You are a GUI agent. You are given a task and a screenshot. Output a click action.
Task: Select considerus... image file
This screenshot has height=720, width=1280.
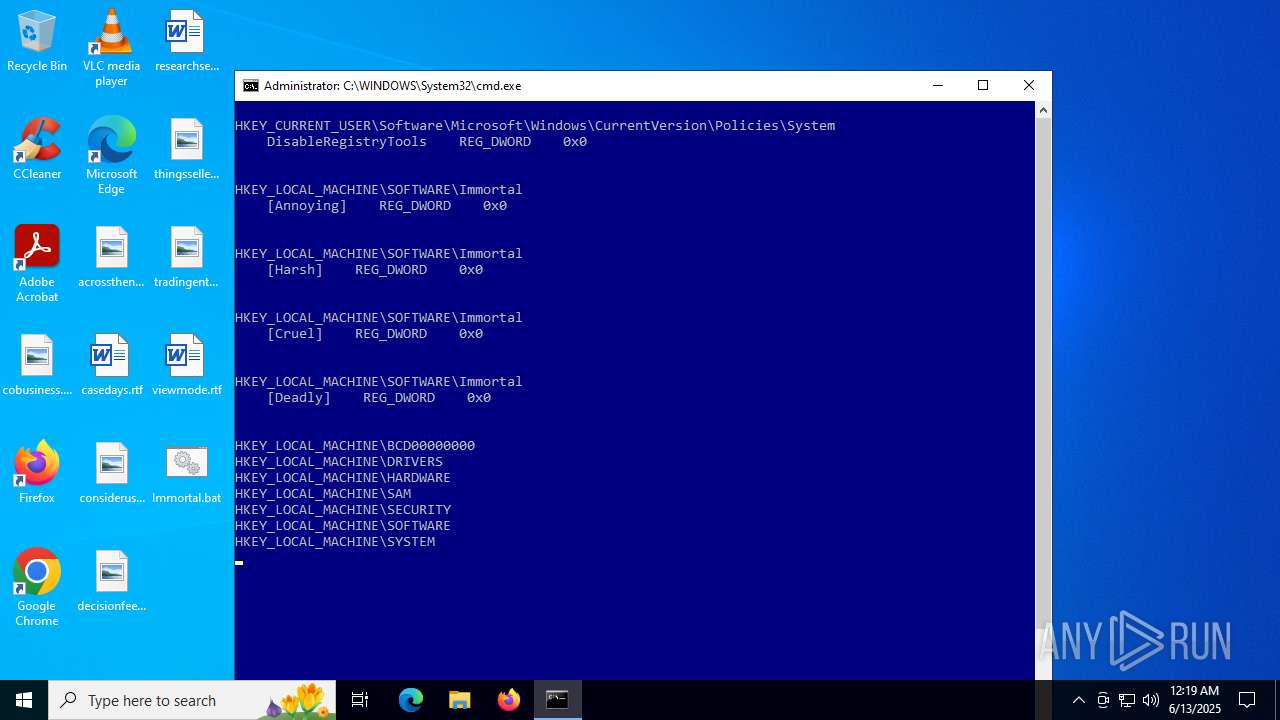click(x=111, y=473)
